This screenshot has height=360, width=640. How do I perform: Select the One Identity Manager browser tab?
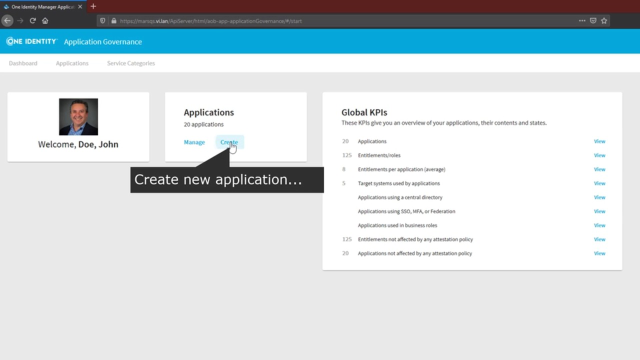click(43, 7)
